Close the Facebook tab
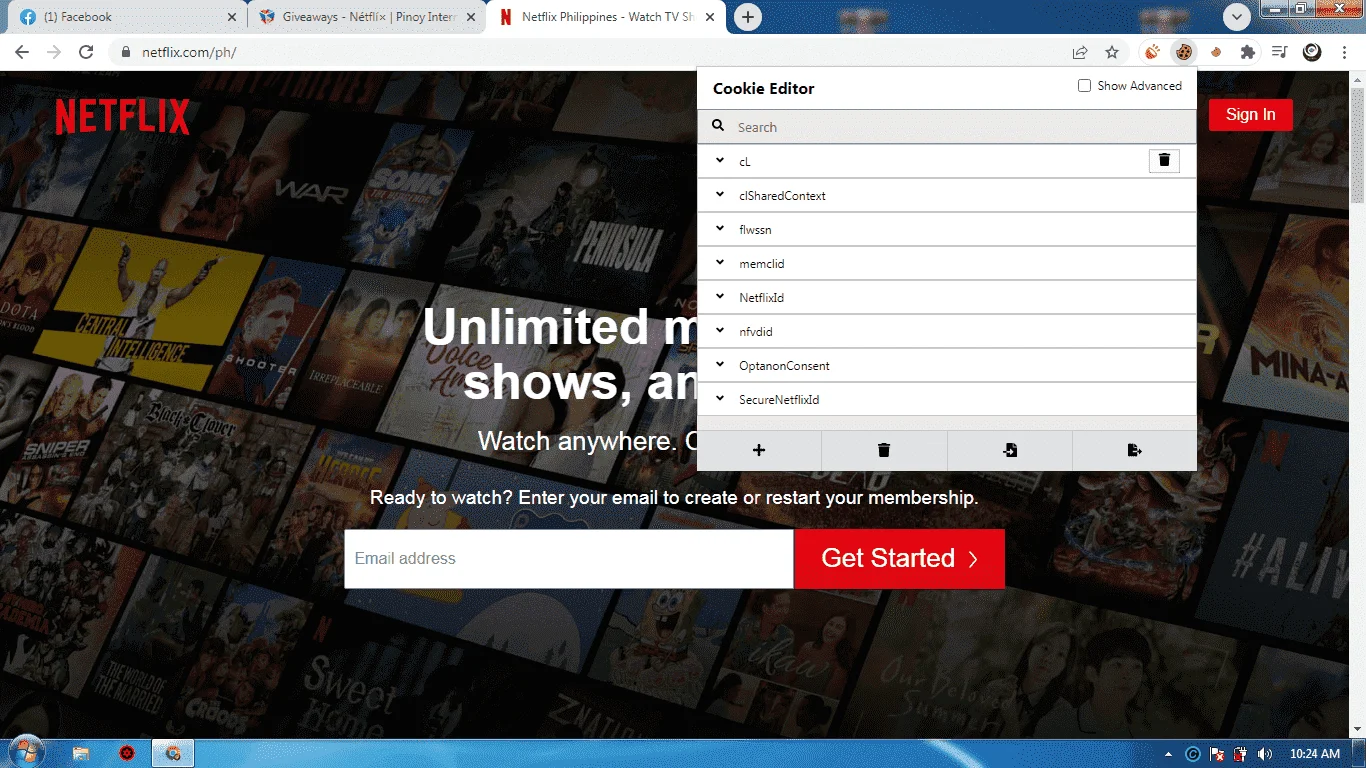1366x768 pixels. click(232, 17)
